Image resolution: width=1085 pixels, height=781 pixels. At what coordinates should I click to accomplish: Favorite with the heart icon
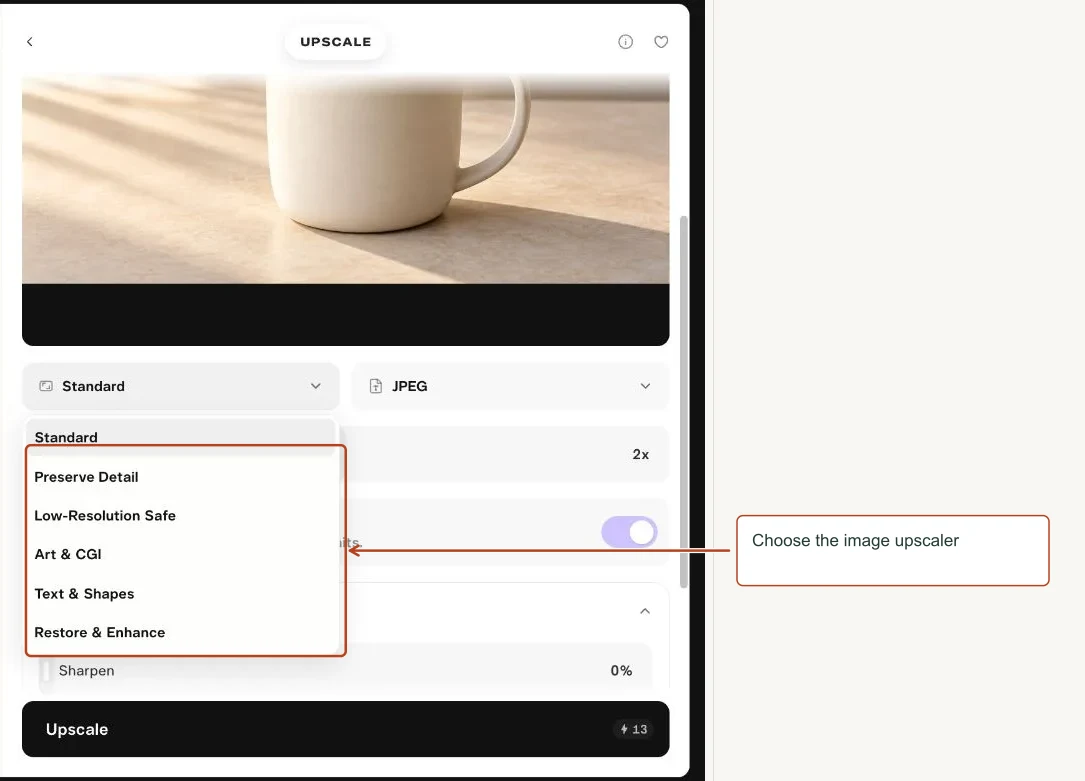(x=661, y=42)
